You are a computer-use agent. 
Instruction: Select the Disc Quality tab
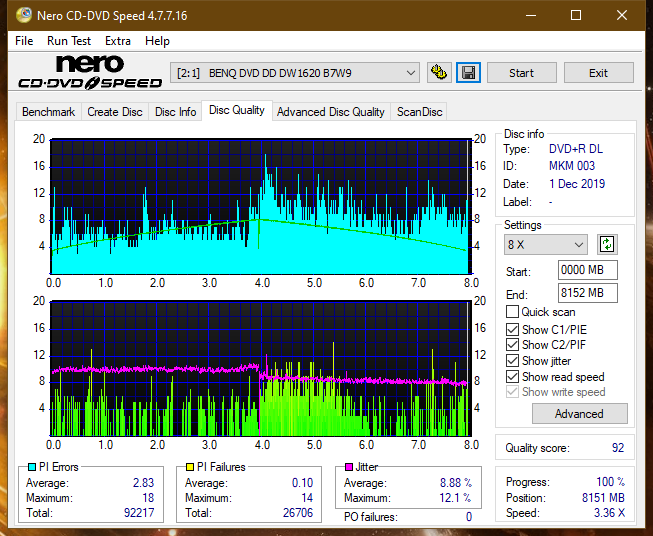click(x=237, y=110)
